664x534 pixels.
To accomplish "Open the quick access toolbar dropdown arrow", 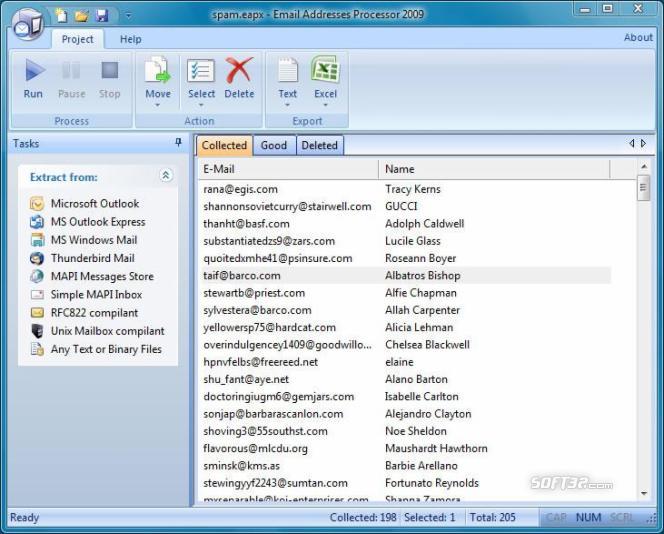I will (x=128, y=16).
